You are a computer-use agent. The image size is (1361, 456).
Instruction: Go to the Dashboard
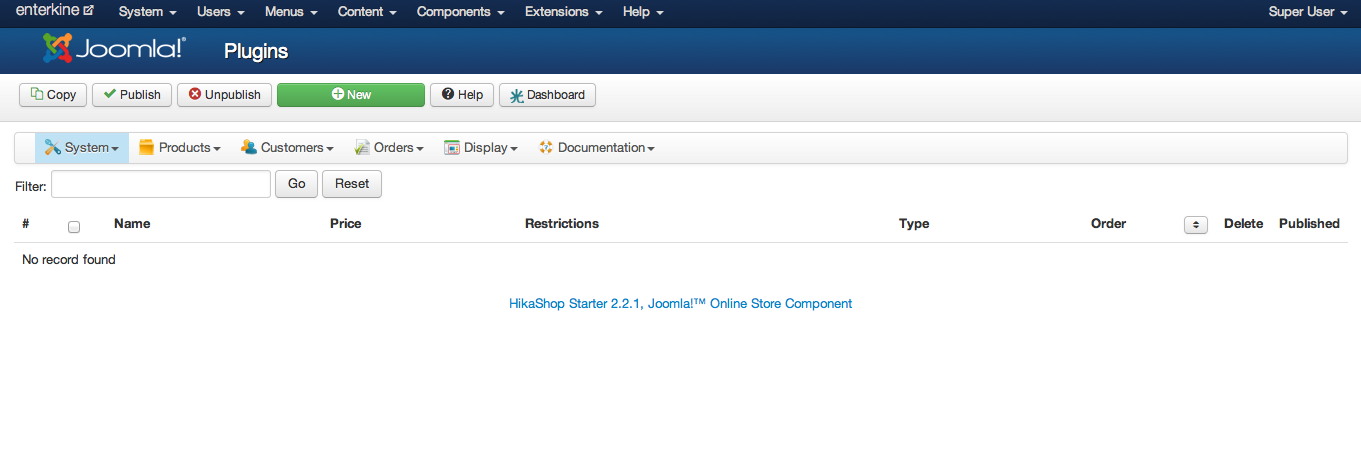click(x=548, y=95)
